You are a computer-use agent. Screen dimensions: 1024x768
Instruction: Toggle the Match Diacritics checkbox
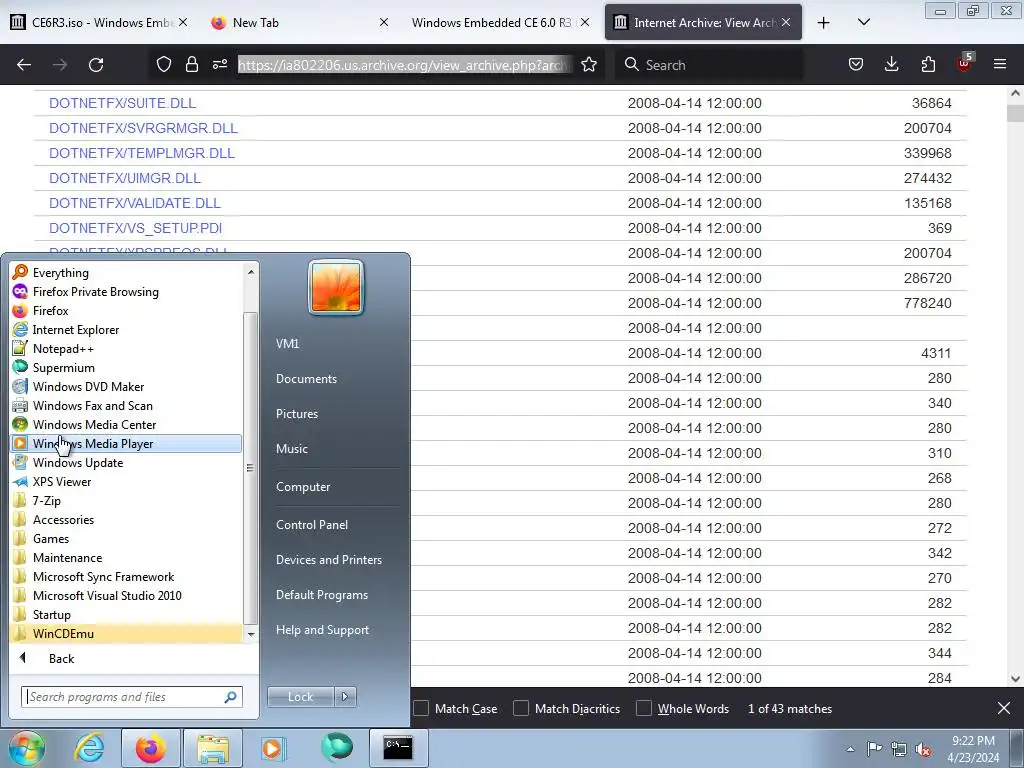coord(520,708)
